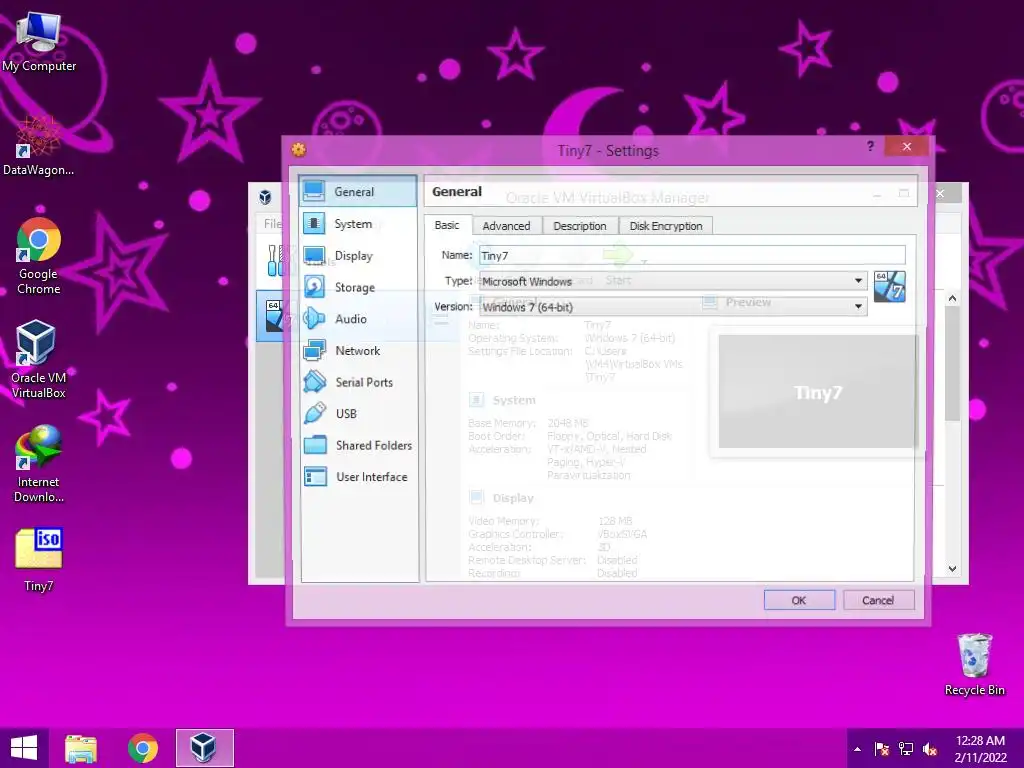
Task: Click the volume muted tray icon
Action: click(929, 749)
